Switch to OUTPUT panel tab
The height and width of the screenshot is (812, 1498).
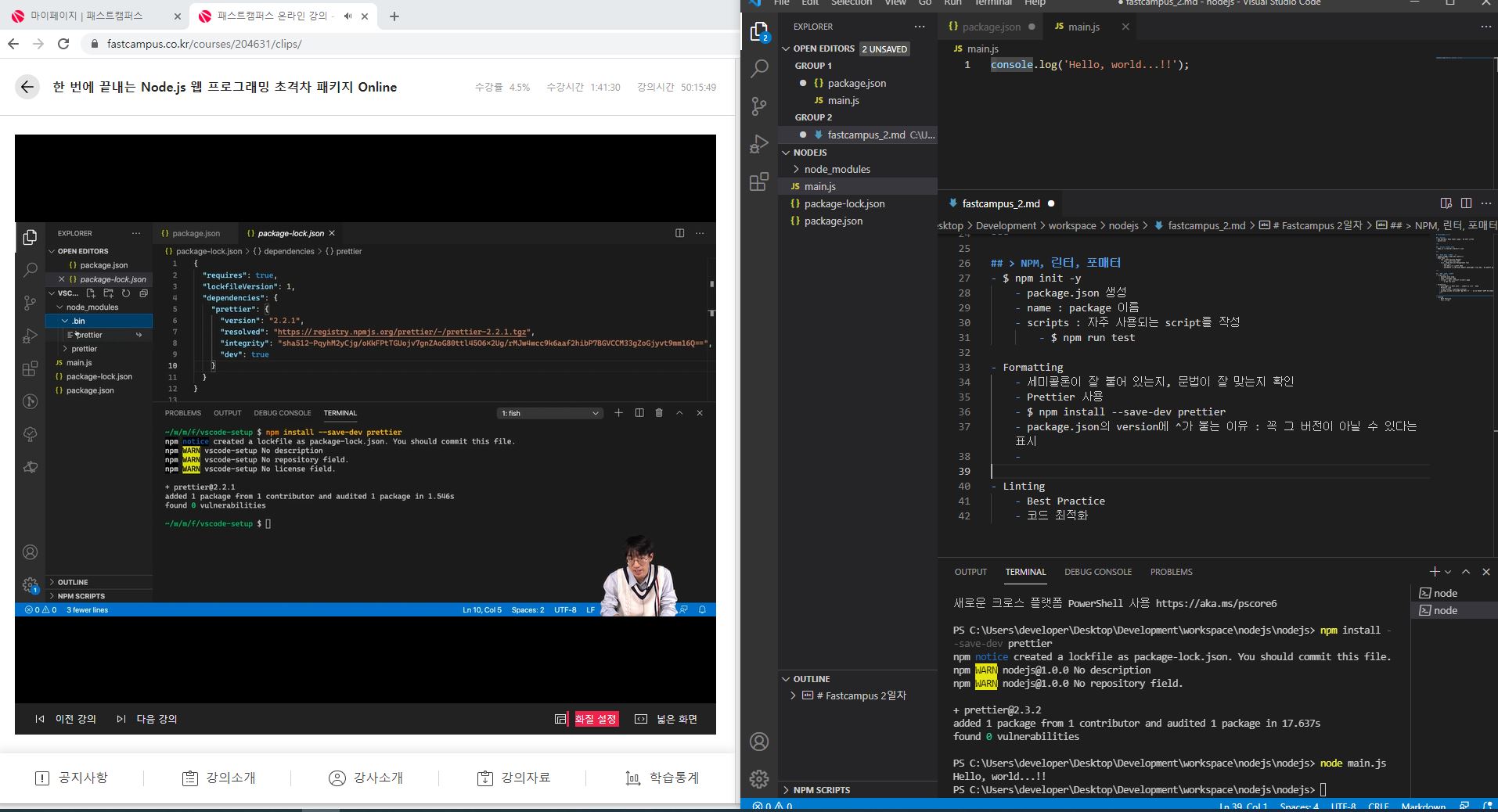tap(970, 572)
